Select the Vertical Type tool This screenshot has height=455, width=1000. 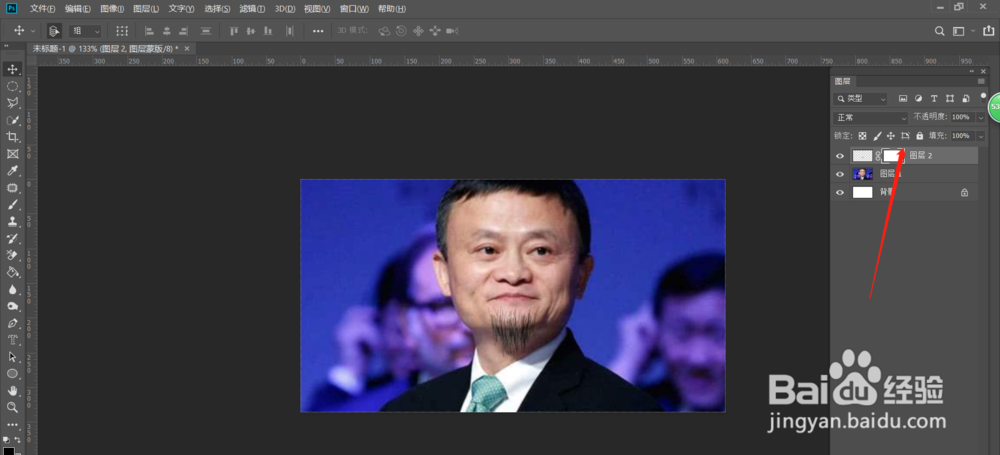(x=12, y=339)
